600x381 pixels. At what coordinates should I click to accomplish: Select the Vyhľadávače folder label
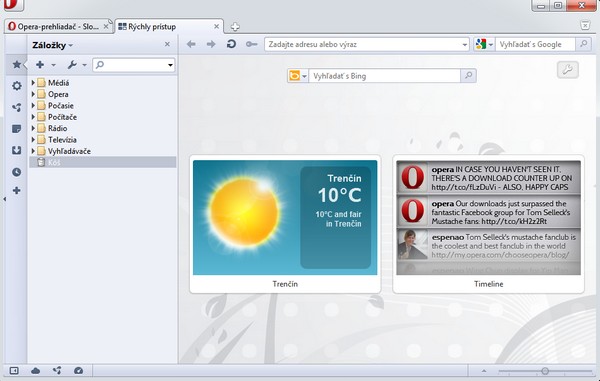point(69,151)
